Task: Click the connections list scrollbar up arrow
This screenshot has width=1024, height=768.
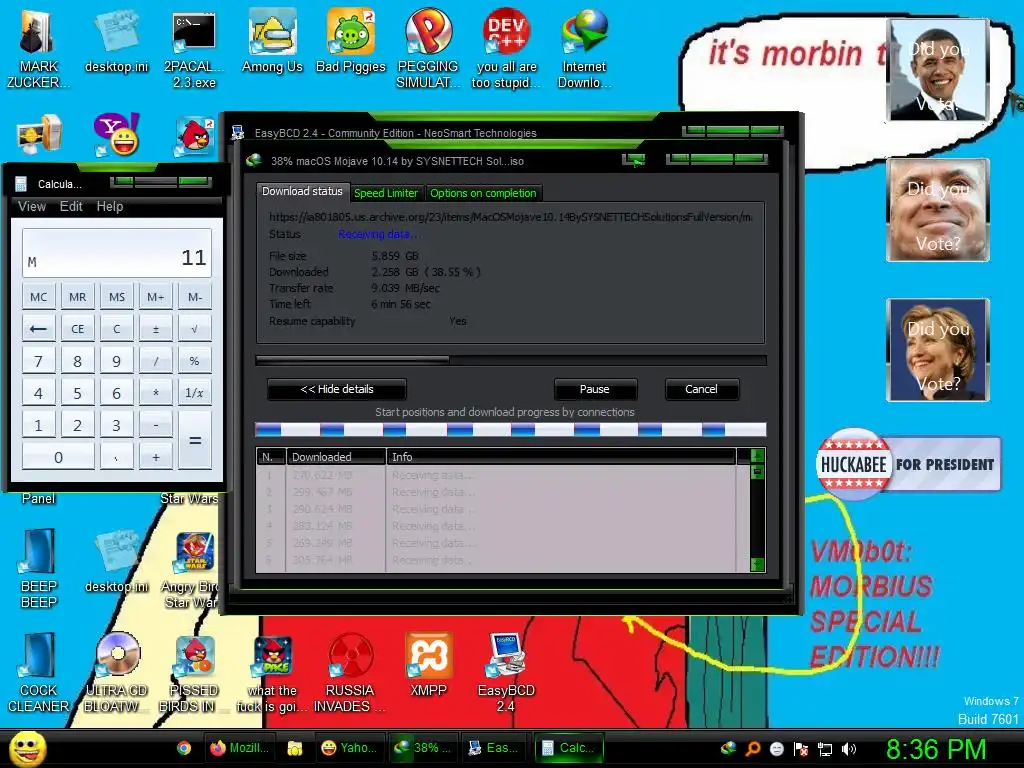Action: 758,456
